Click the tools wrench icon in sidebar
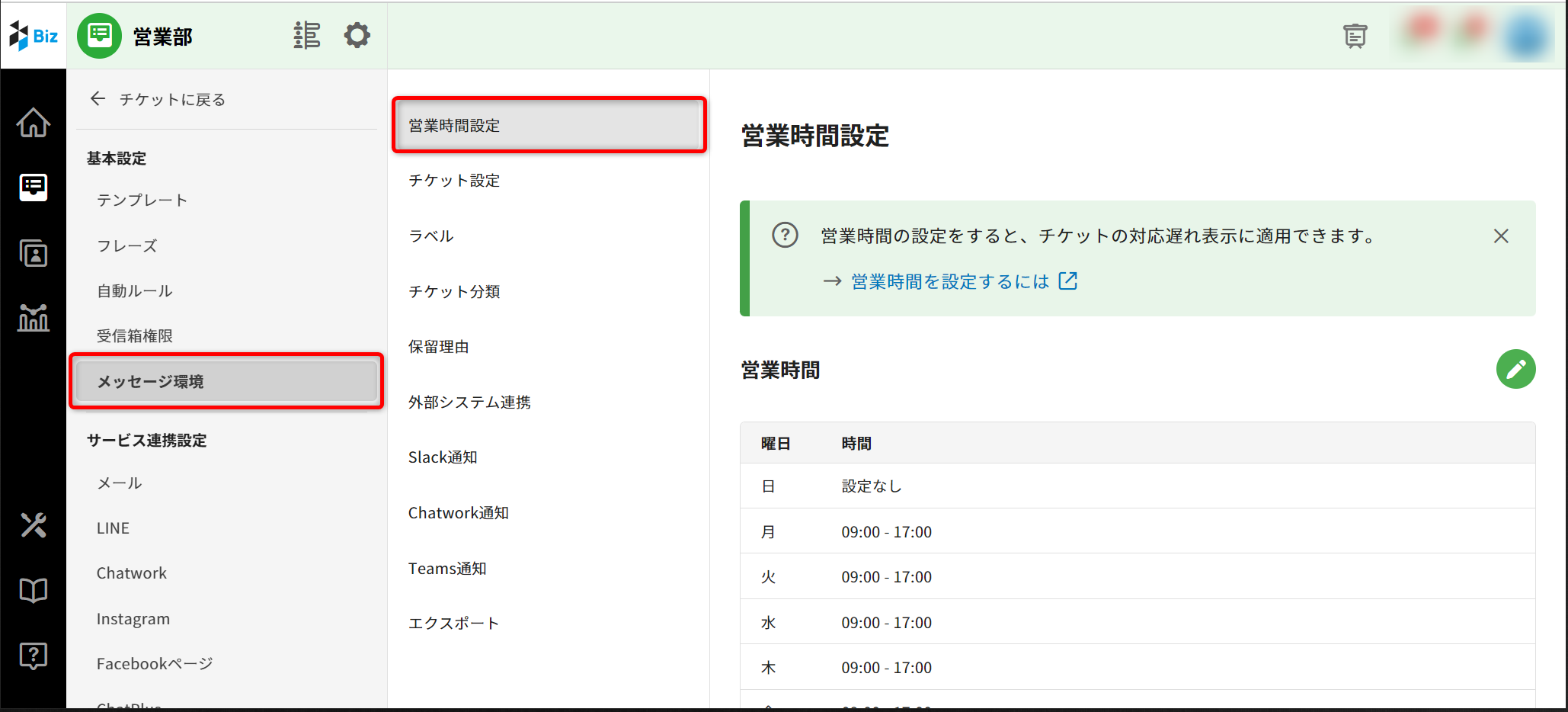This screenshot has height=712, width=1568. (x=34, y=525)
